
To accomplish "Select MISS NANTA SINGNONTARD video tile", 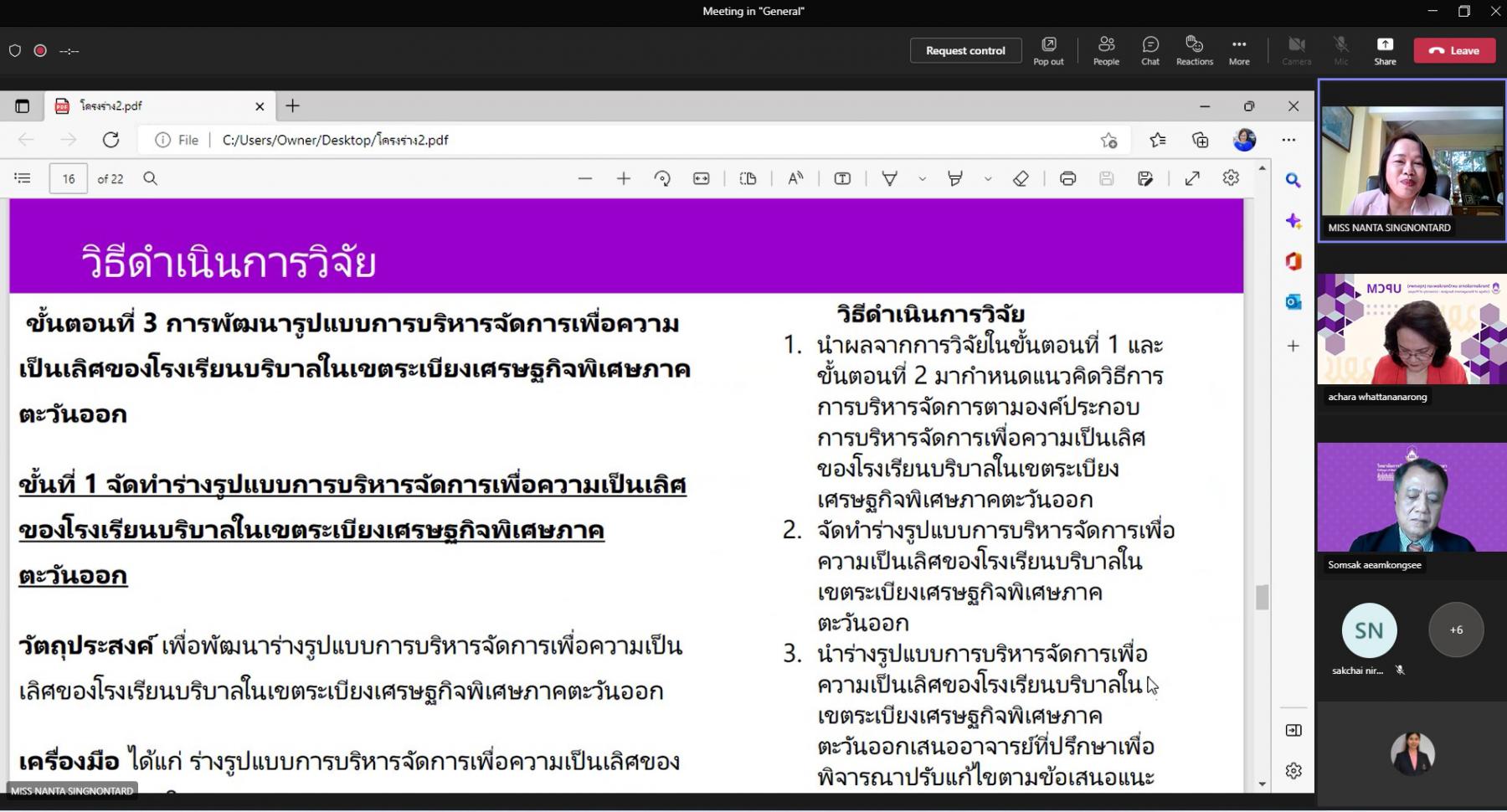I will coord(1412,161).
